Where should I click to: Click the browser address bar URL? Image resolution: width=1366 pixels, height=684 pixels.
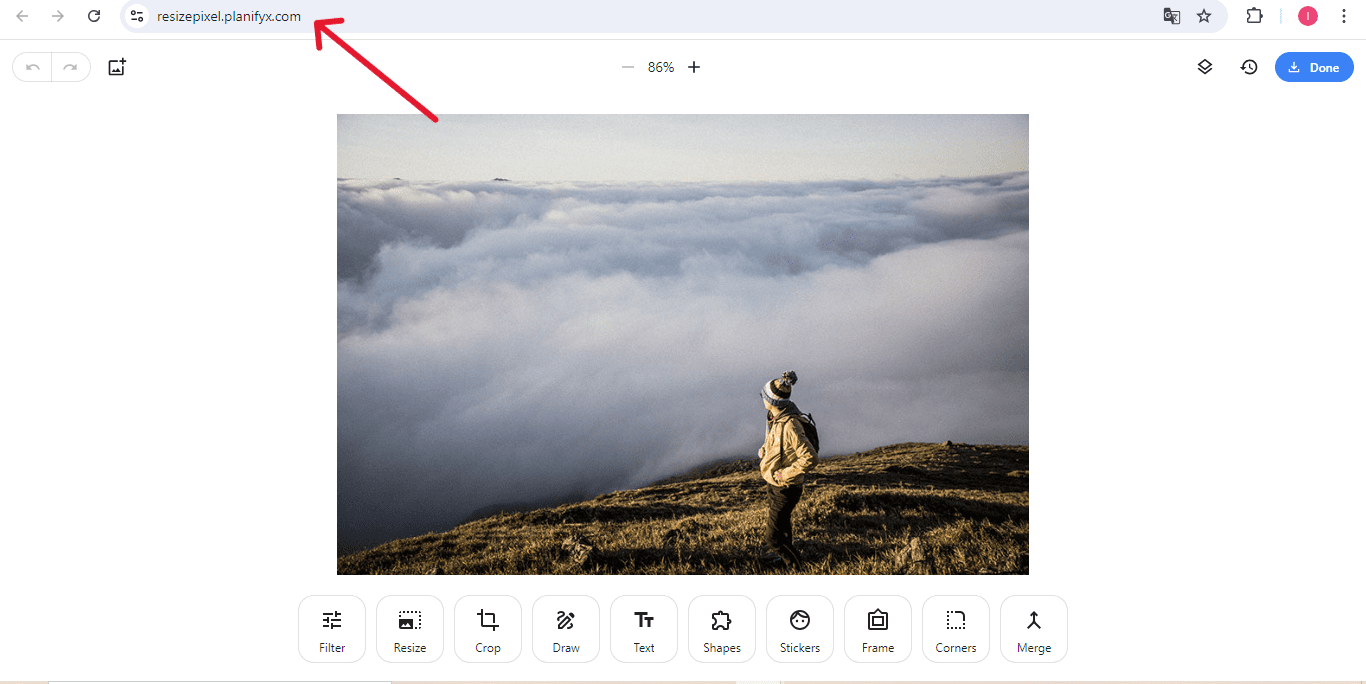coord(229,16)
